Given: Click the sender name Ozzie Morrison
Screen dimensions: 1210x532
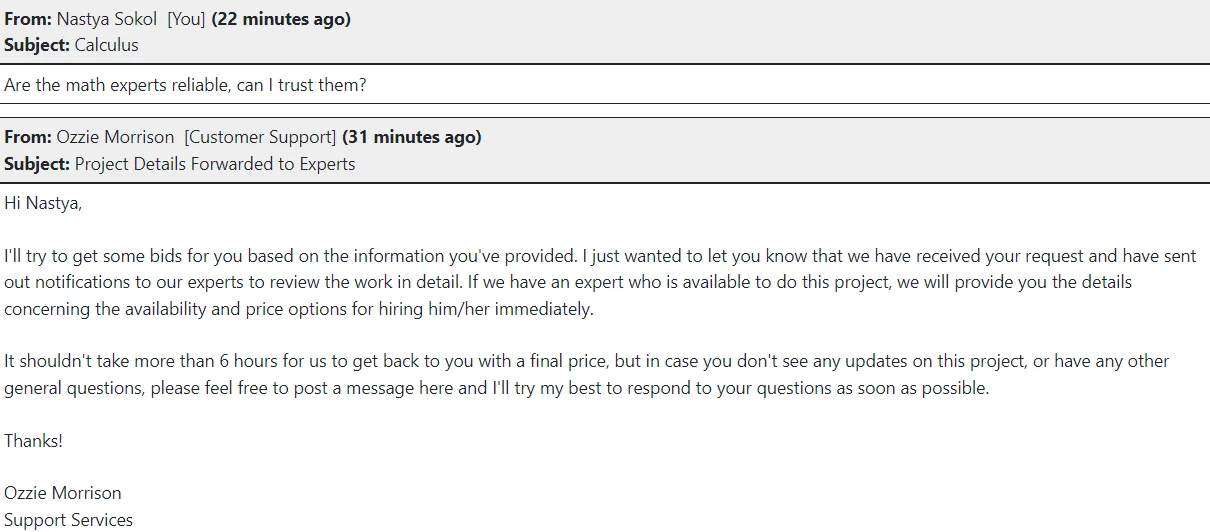Looking at the screenshot, I should (115, 137).
